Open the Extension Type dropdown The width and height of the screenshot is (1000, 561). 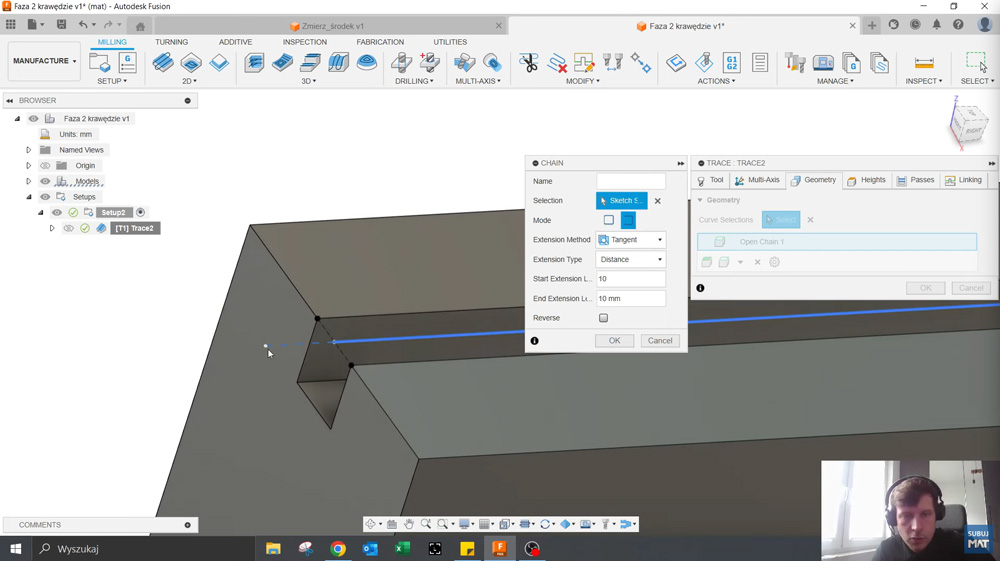click(x=631, y=260)
